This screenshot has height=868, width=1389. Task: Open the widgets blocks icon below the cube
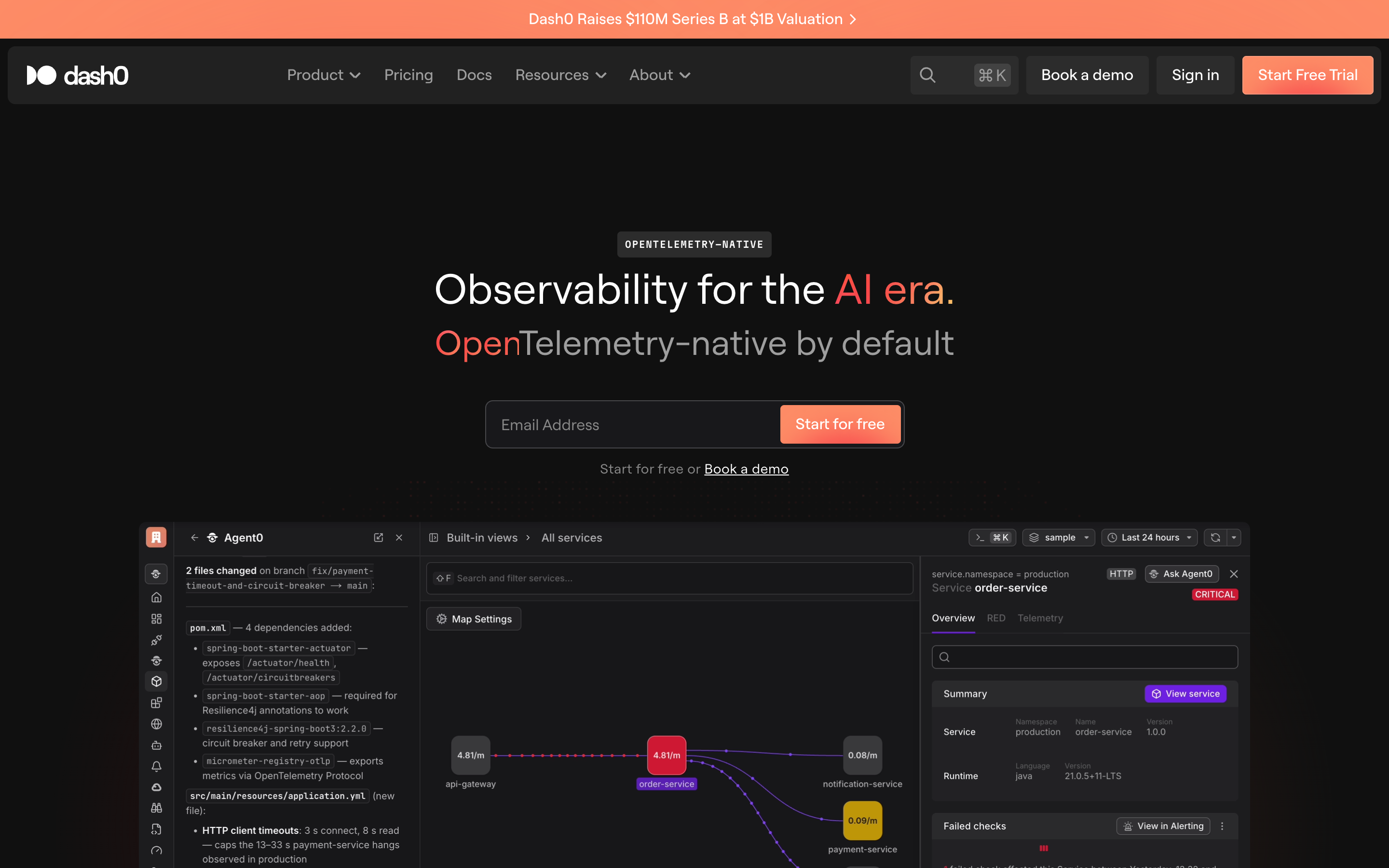coord(156,703)
